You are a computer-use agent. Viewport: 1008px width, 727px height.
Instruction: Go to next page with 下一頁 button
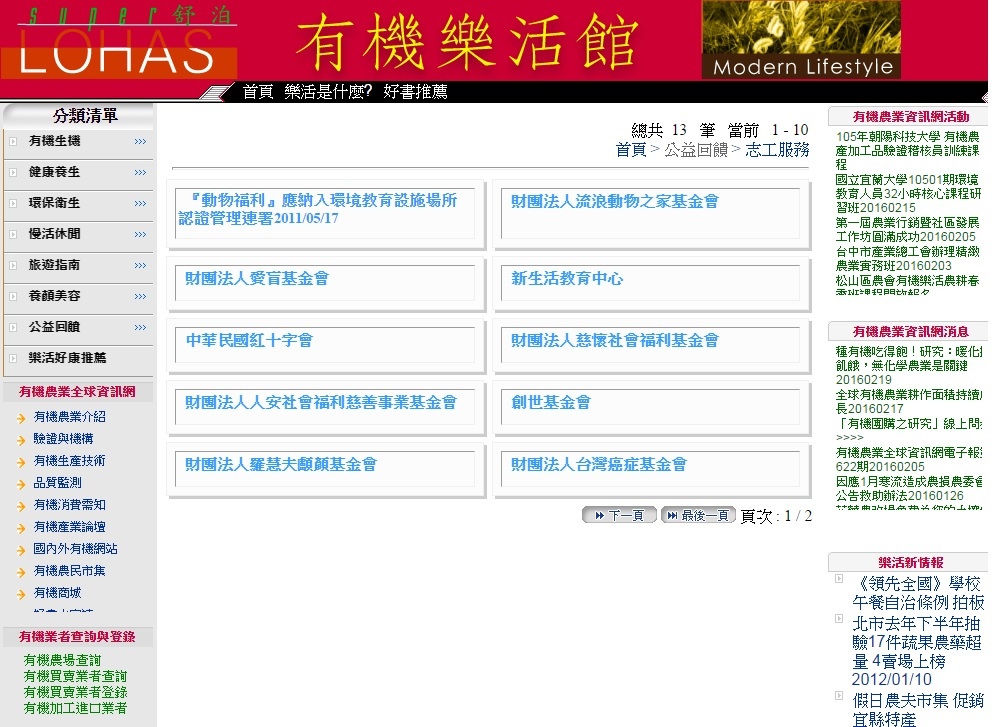pos(619,515)
